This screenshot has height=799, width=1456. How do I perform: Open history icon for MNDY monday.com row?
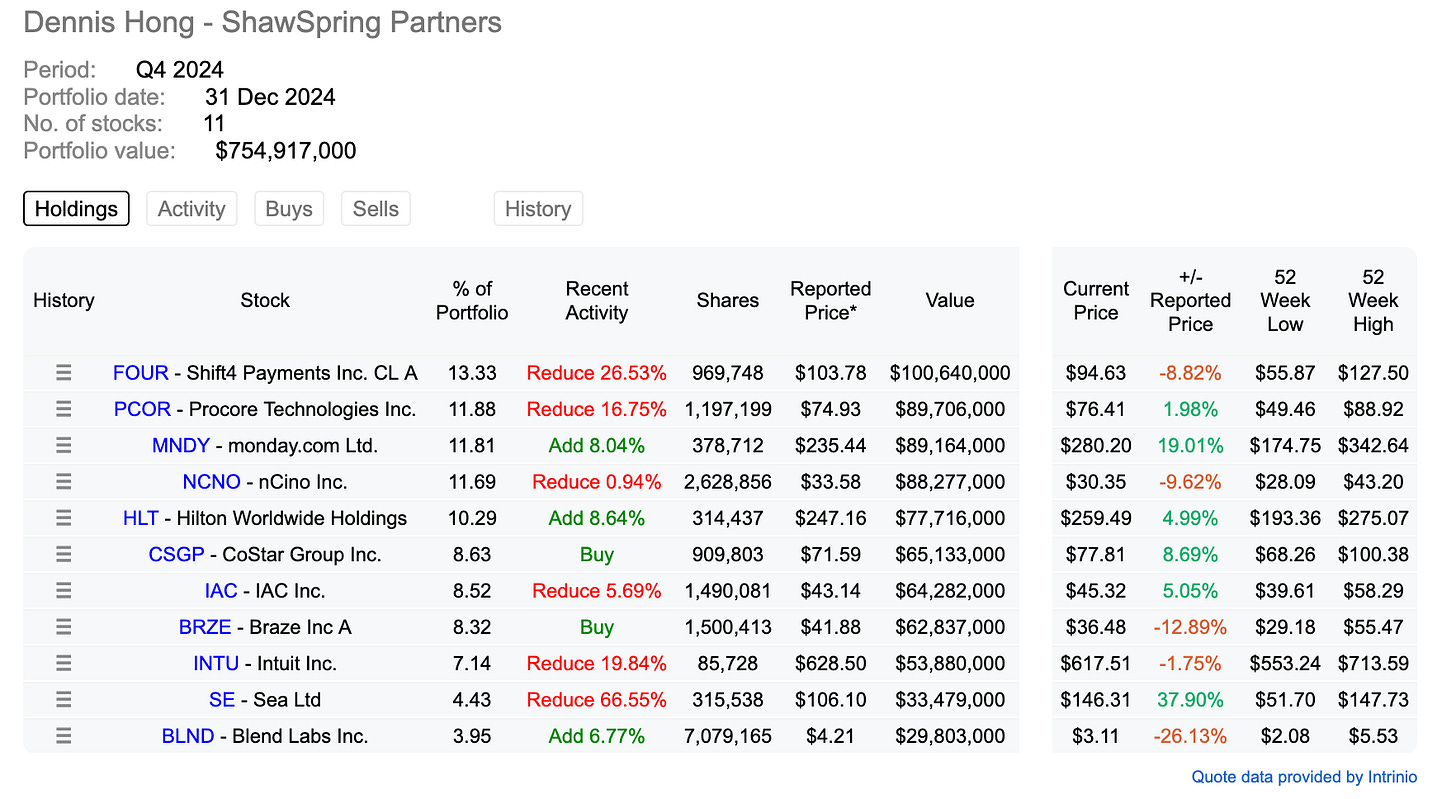point(63,446)
